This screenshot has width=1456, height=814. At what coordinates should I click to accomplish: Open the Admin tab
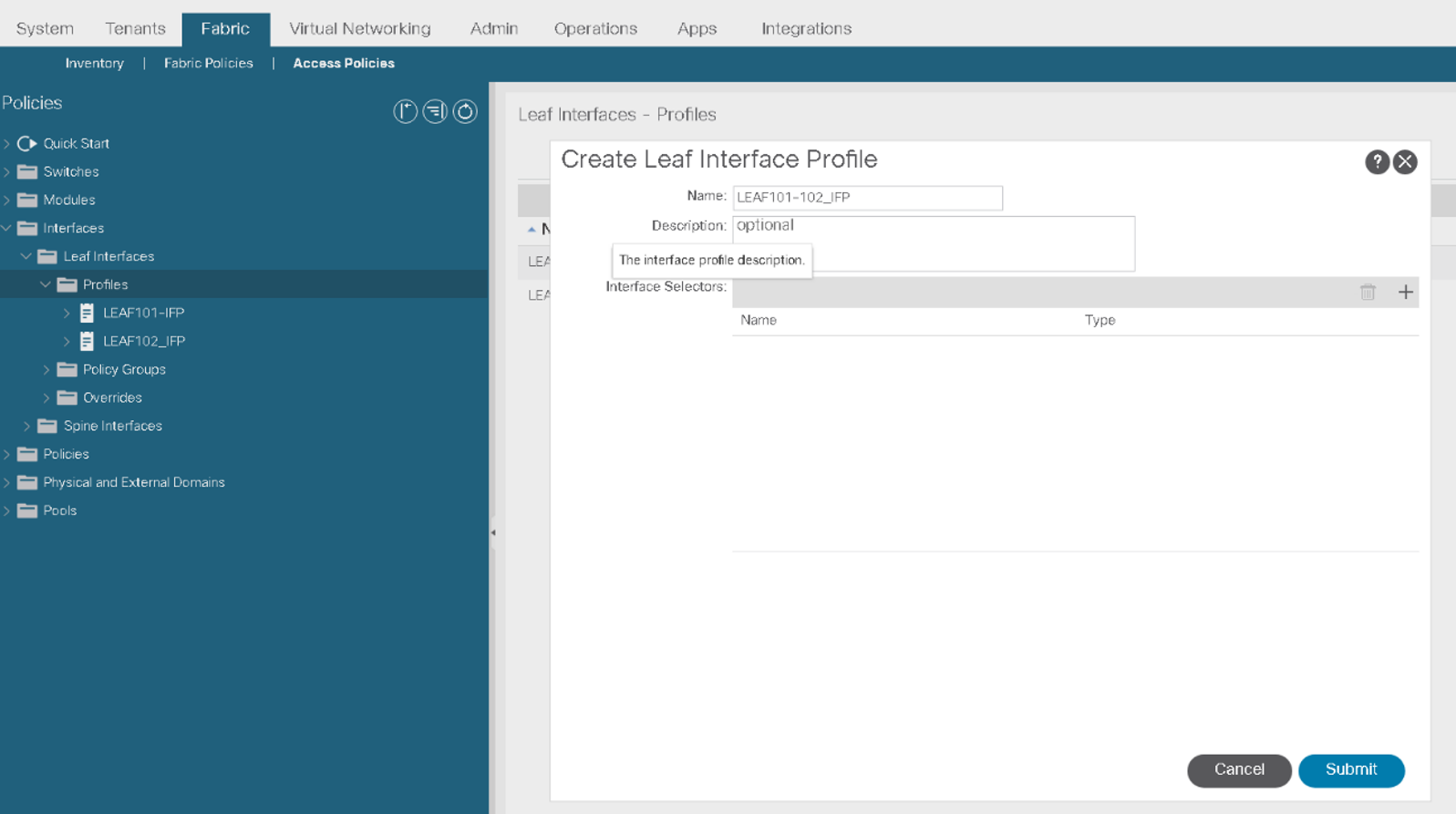click(494, 28)
